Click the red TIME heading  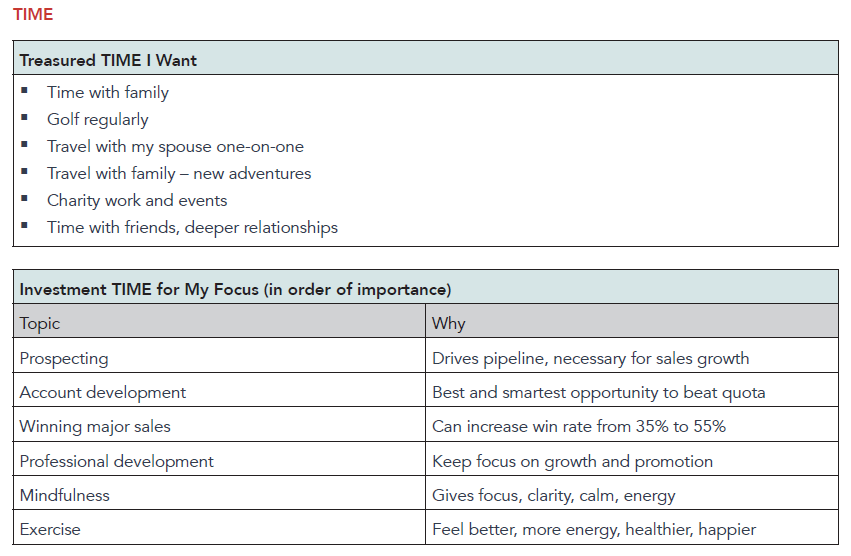click(33, 14)
